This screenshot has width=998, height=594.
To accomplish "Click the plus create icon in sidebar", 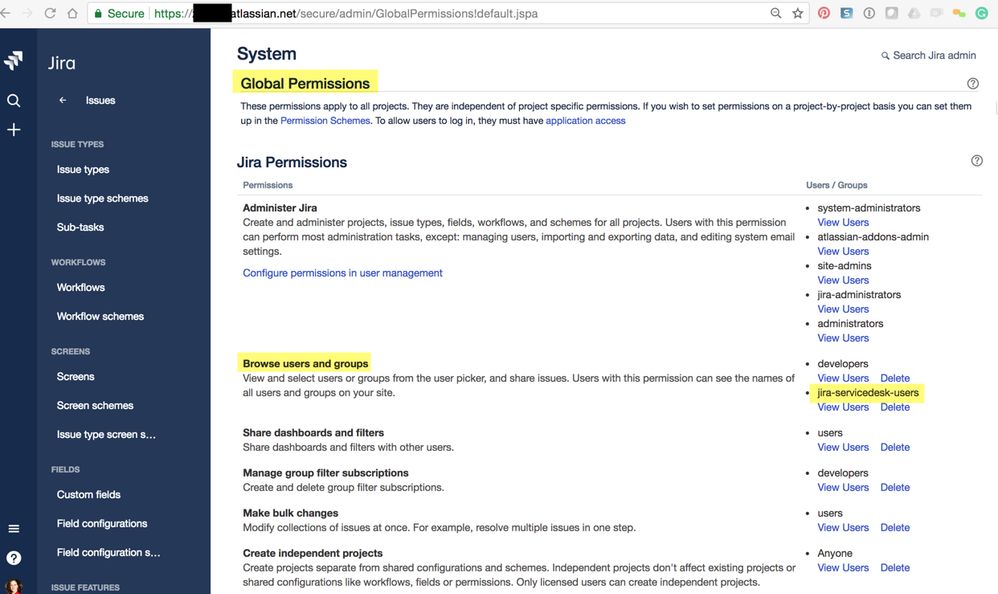I will 13,130.
